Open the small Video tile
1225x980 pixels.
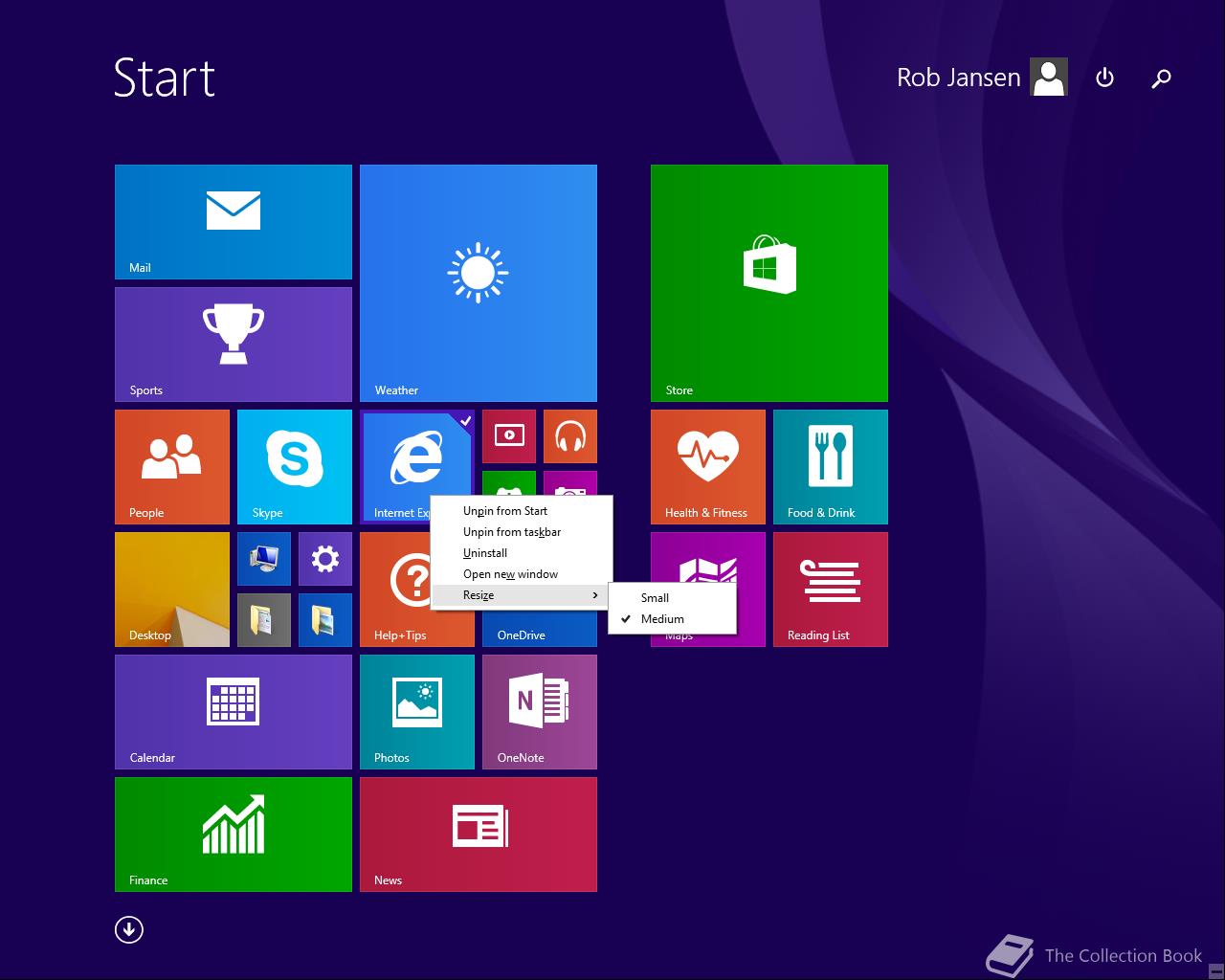click(509, 436)
